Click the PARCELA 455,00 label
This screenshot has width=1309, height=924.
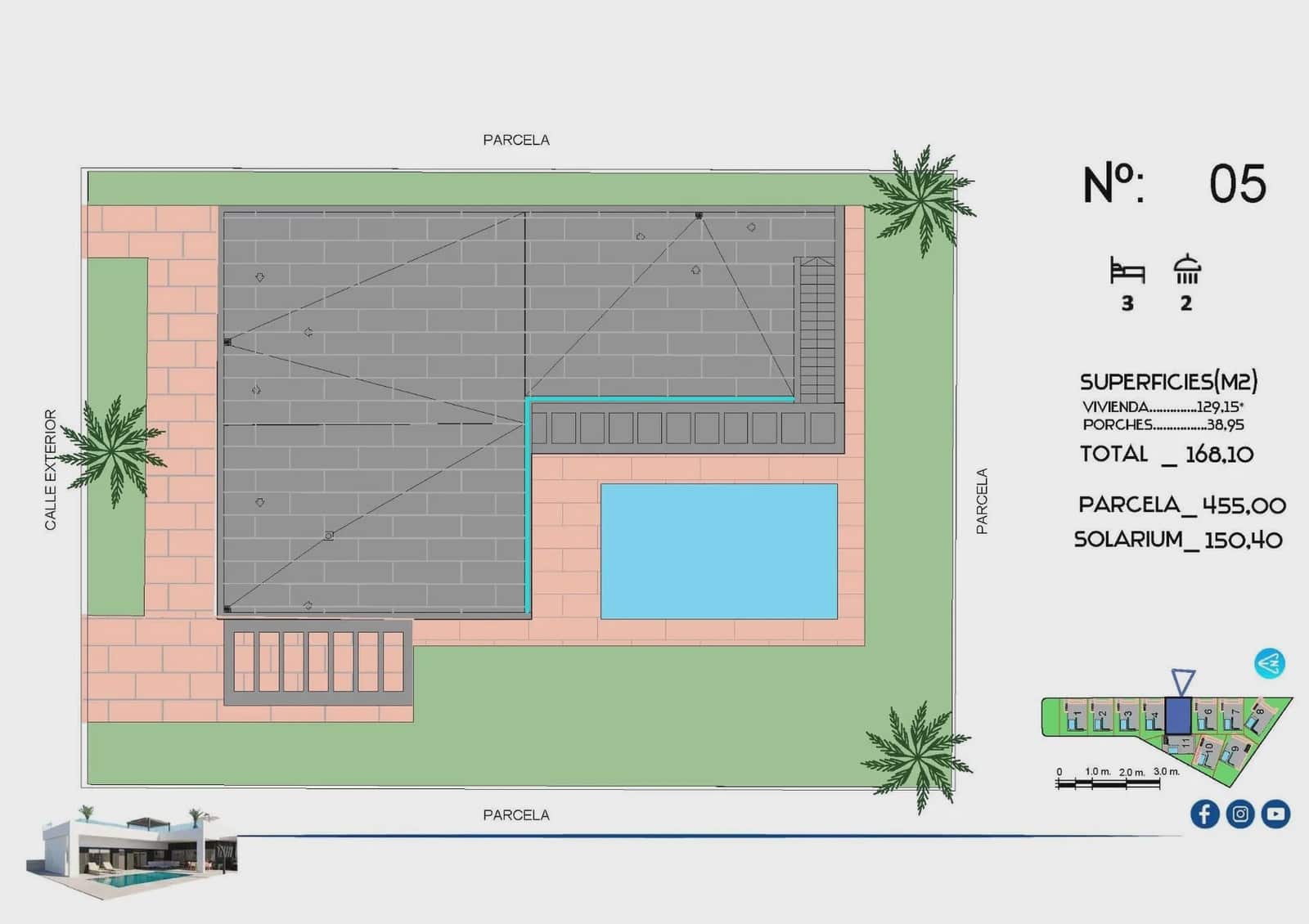[1182, 505]
